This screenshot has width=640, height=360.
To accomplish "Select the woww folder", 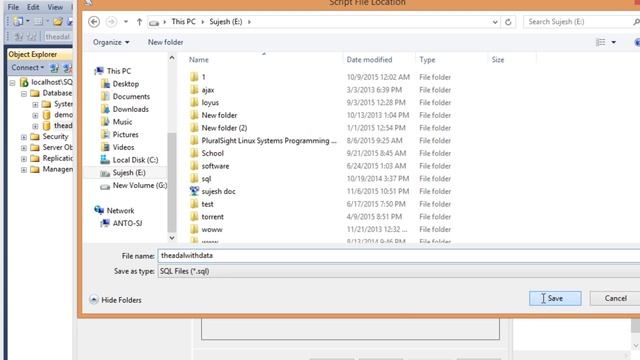I will click(212, 229).
